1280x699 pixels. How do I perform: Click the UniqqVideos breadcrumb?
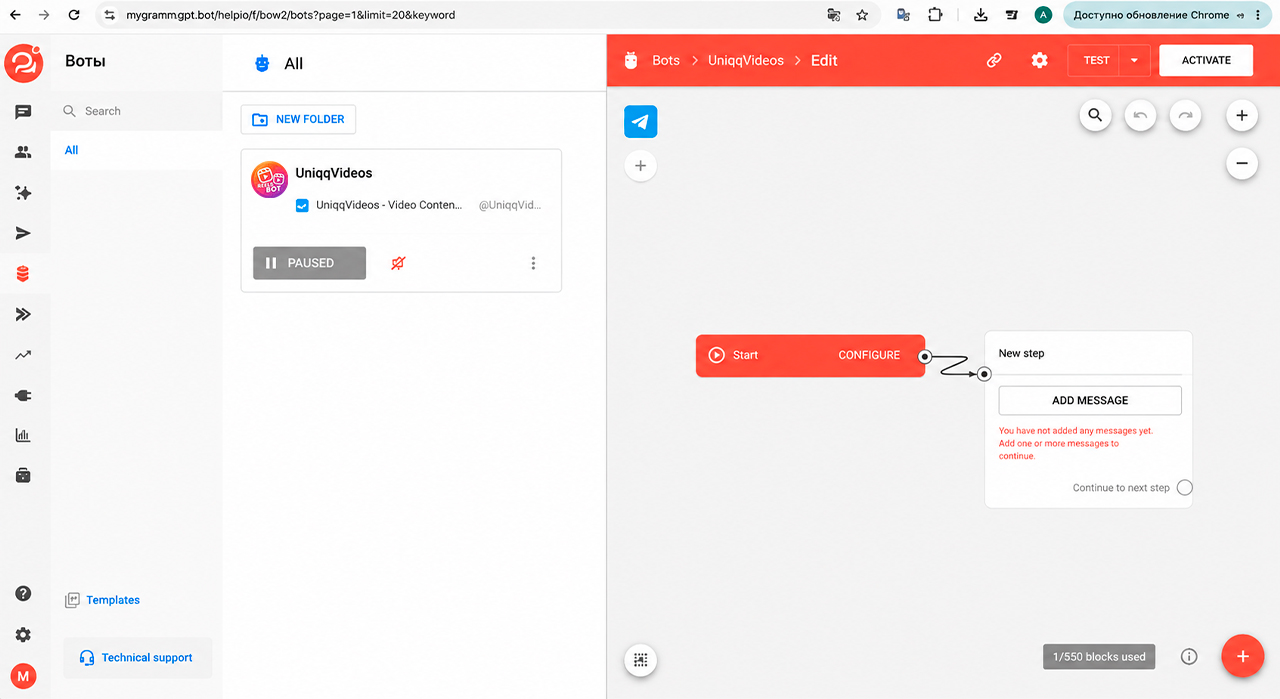pyautogui.click(x=745, y=60)
